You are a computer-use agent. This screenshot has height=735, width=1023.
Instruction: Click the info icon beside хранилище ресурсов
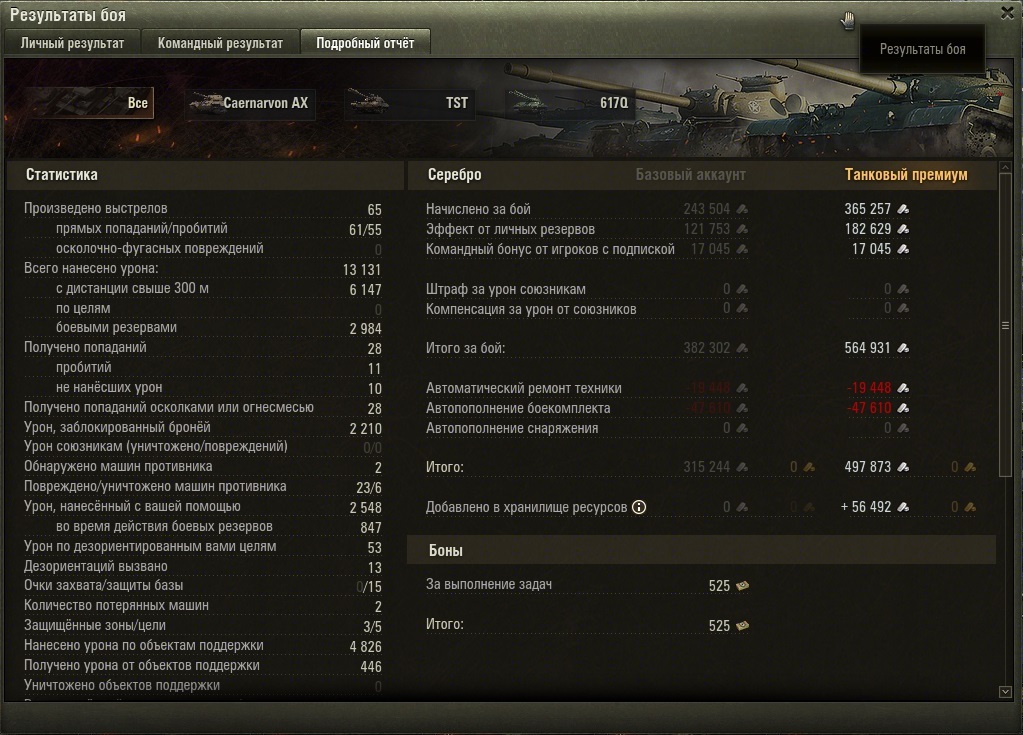[639, 507]
